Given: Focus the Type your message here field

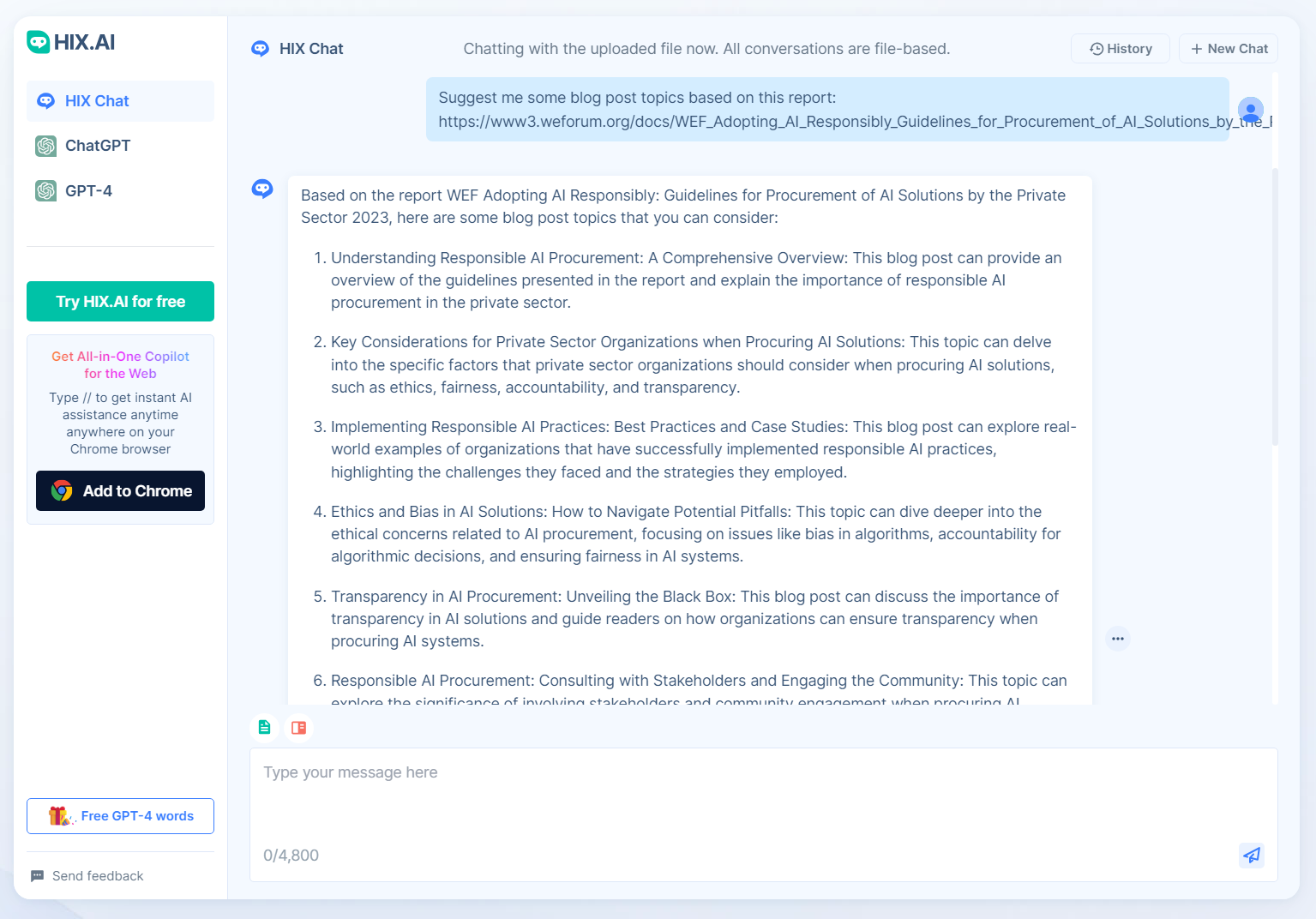Looking at the screenshot, I should 763,797.
